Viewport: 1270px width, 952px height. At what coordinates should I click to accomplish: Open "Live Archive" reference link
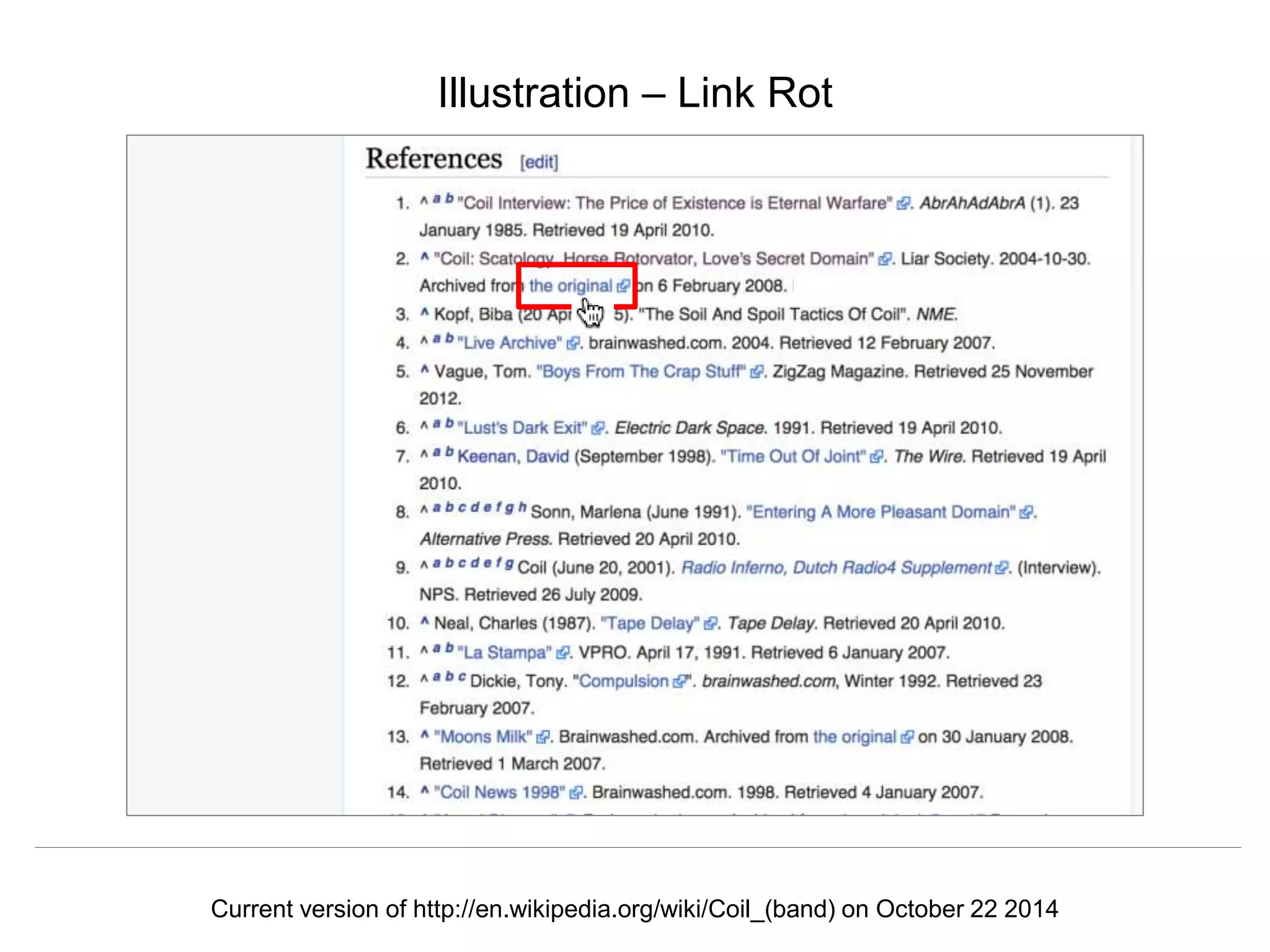click(x=510, y=343)
